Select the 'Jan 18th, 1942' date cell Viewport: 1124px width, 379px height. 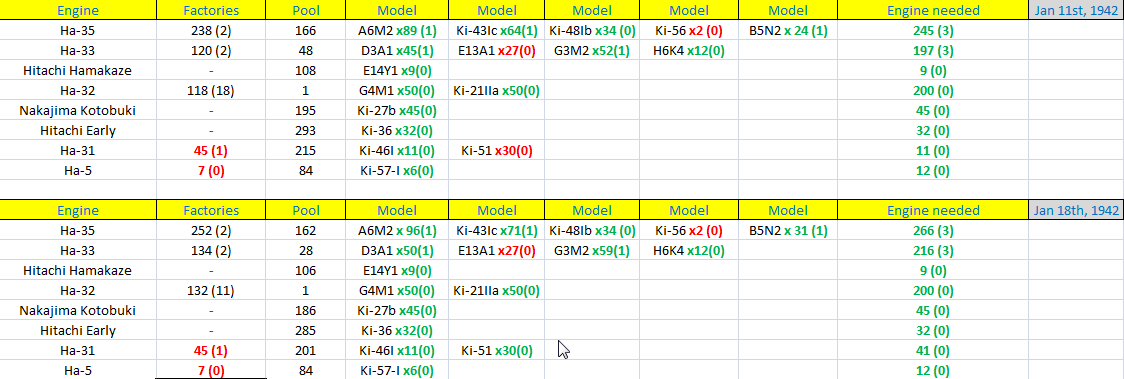[x=1076, y=211]
